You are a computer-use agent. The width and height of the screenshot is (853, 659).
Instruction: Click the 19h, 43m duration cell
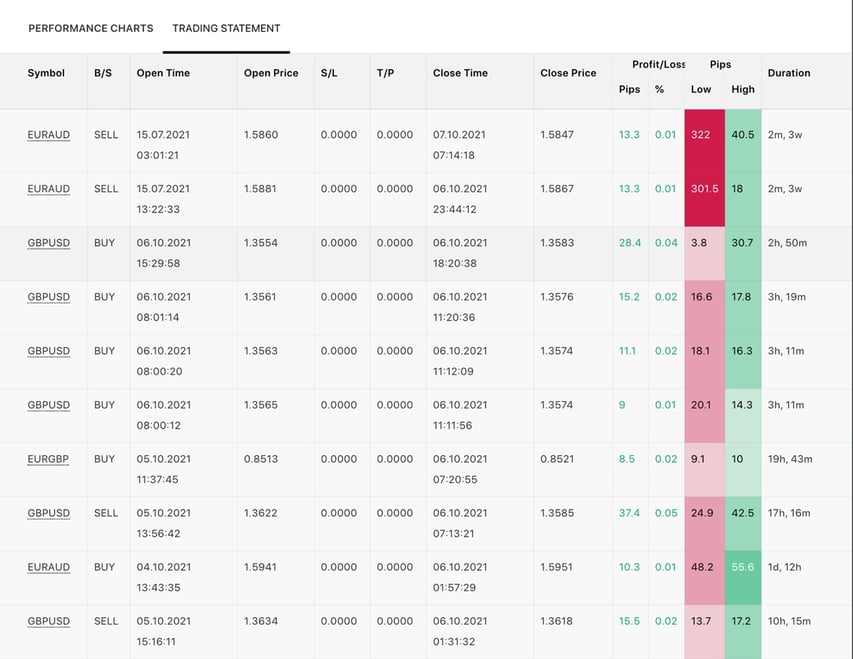point(789,459)
